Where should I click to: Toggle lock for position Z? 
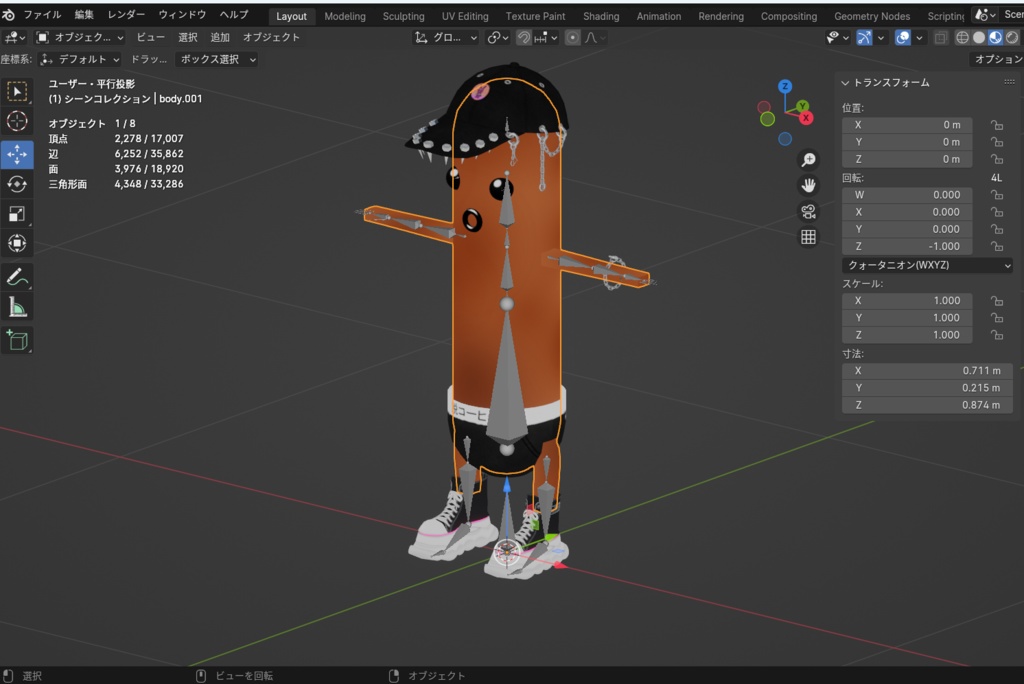point(997,159)
